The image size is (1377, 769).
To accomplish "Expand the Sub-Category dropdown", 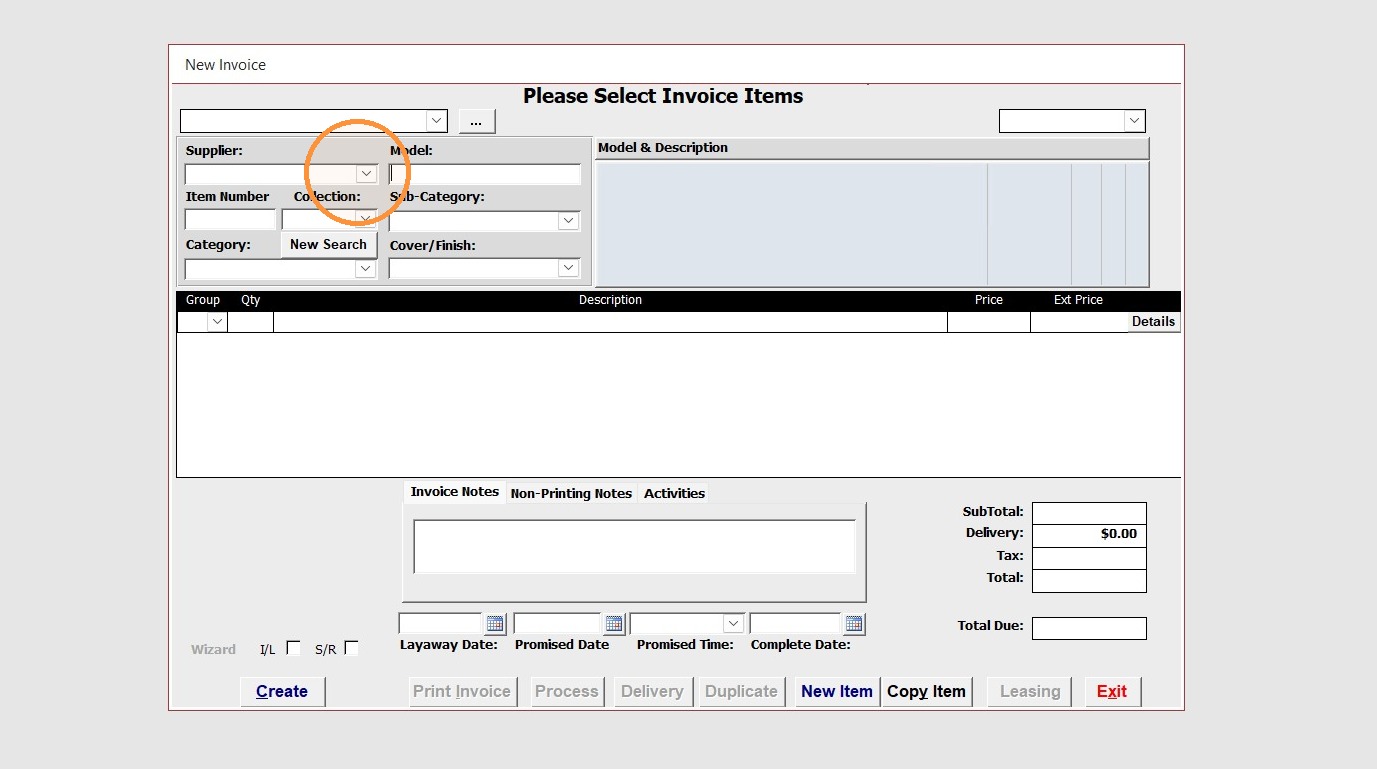I will click(x=569, y=221).
